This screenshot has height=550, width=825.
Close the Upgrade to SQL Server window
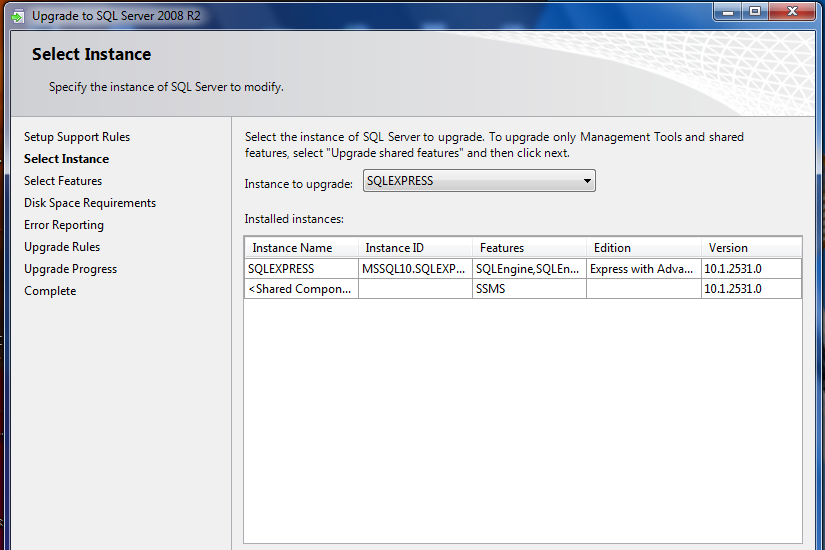pos(792,12)
